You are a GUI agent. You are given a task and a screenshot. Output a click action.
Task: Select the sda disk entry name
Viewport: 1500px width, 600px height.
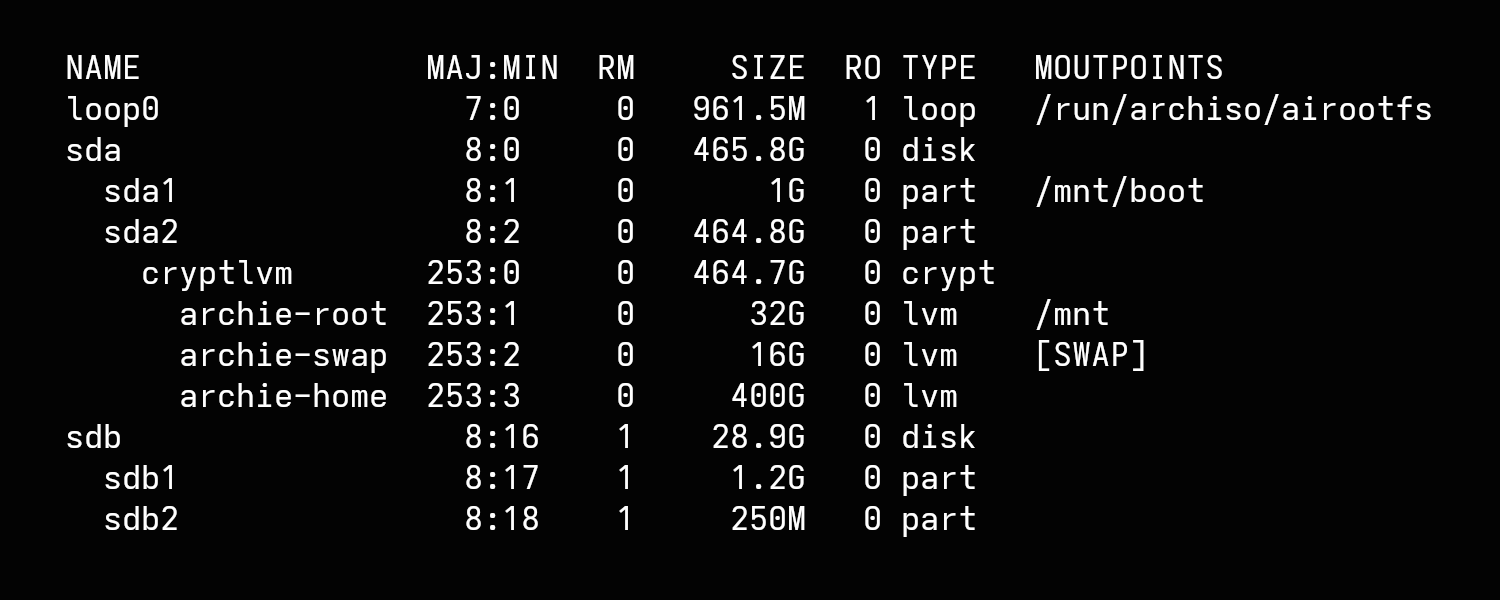[93, 150]
